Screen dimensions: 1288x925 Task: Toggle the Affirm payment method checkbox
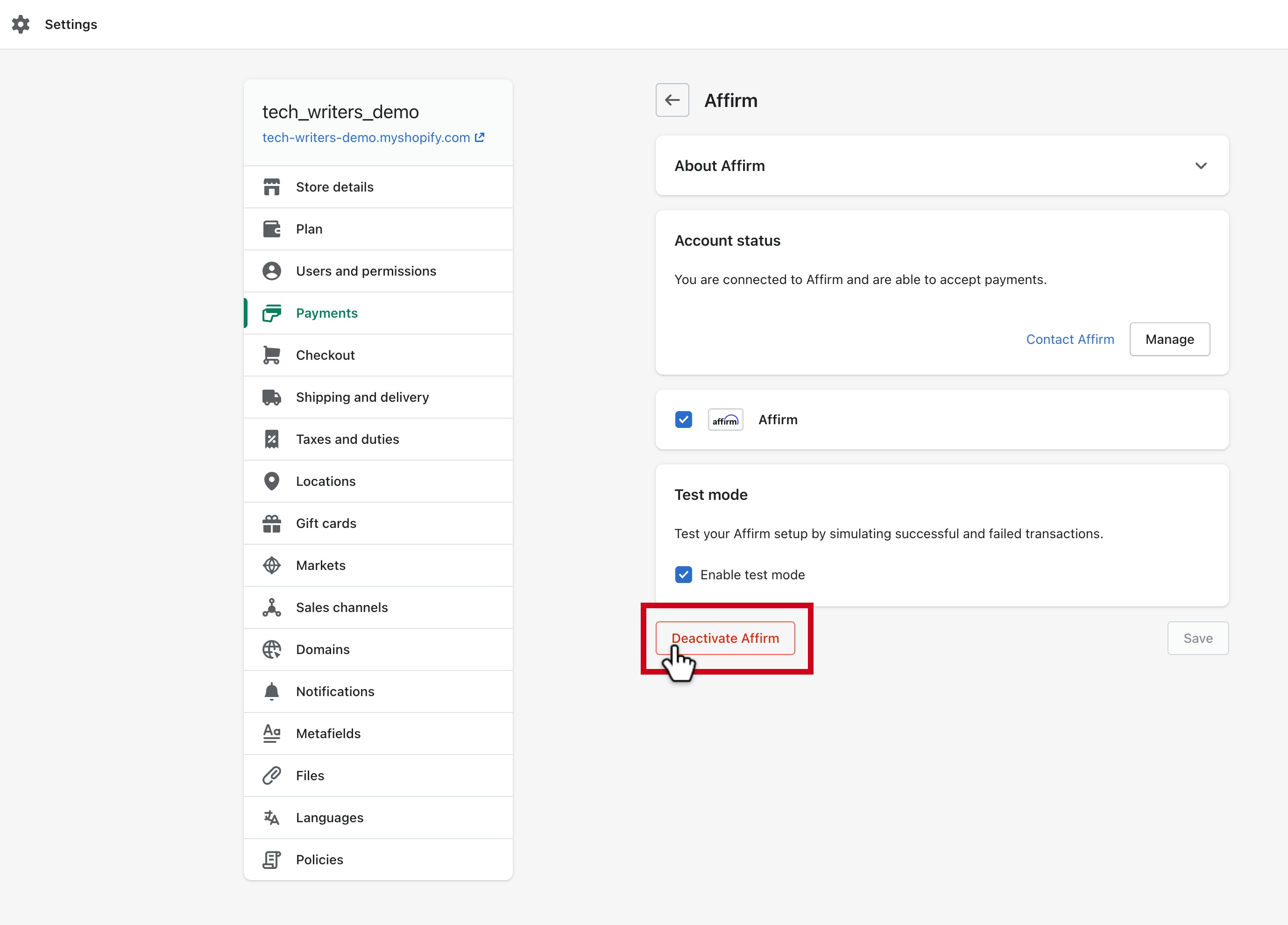pyautogui.click(x=685, y=420)
